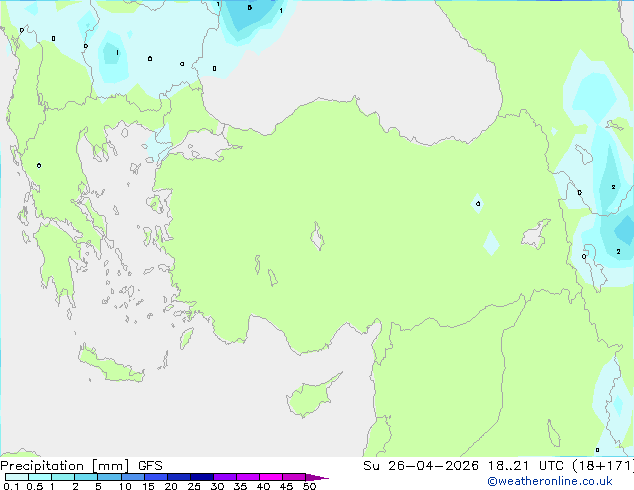Click the legend's "35" scale label
The width and height of the screenshot is (634, 490).
click(x=241, y=486)
